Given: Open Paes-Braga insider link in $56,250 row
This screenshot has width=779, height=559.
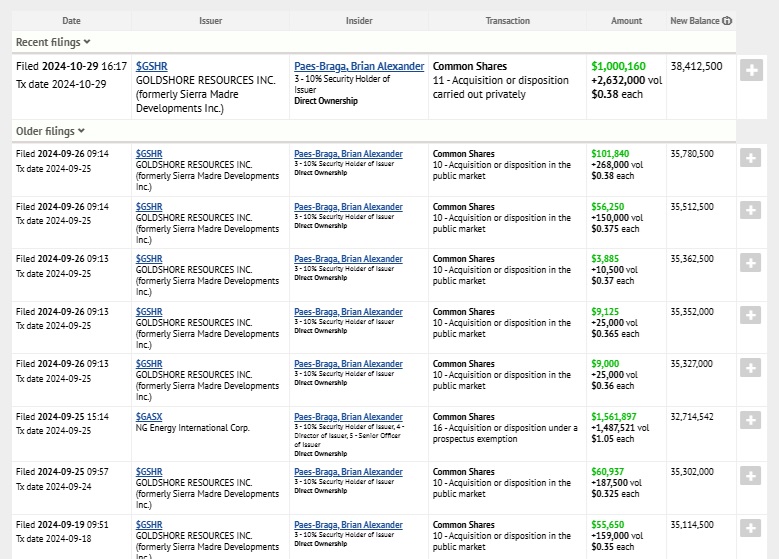Looking at the screenshot, I should point(348,207).
